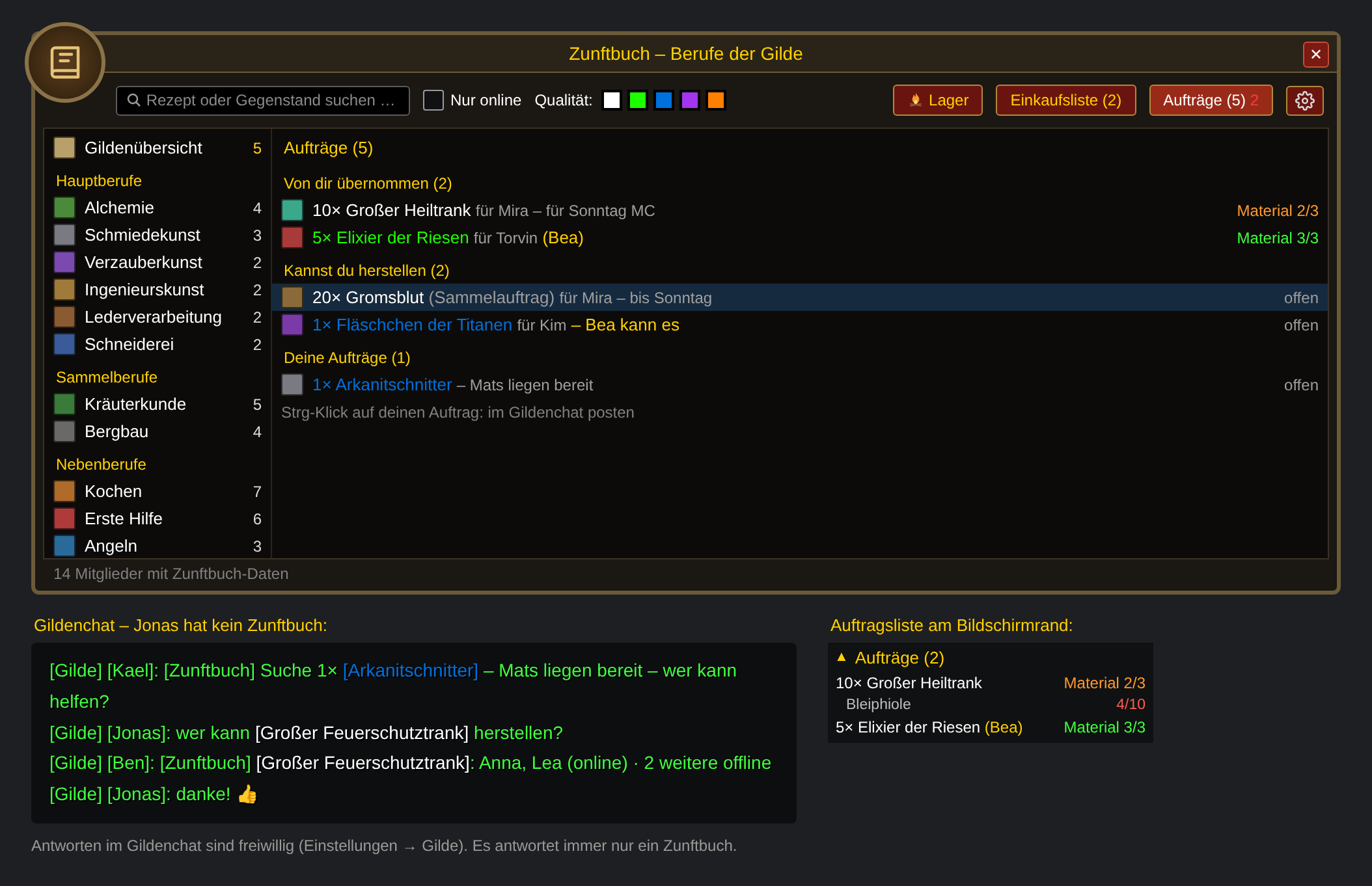Toggle white quality filter swatch
Screen dimensions: 1372x886
point(612,100)
